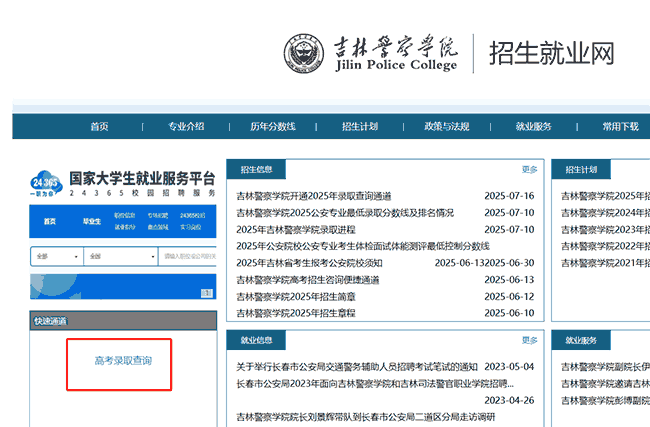Viewport: 650px width, 427px height.
Task: Open the 常用下载 navigation item
Action: point(621,126)
